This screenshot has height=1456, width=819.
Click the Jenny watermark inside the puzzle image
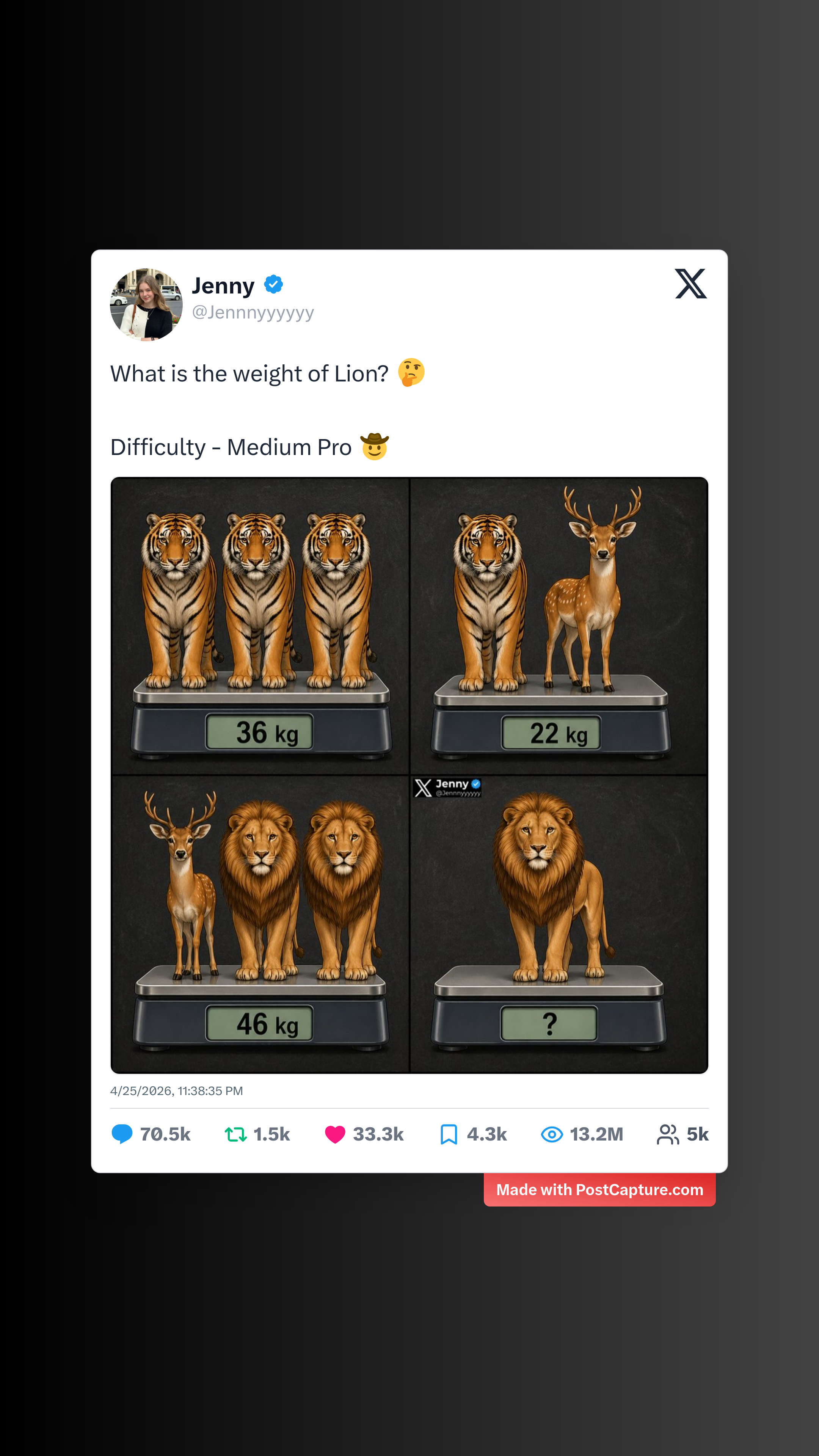(x=448, y=787)
